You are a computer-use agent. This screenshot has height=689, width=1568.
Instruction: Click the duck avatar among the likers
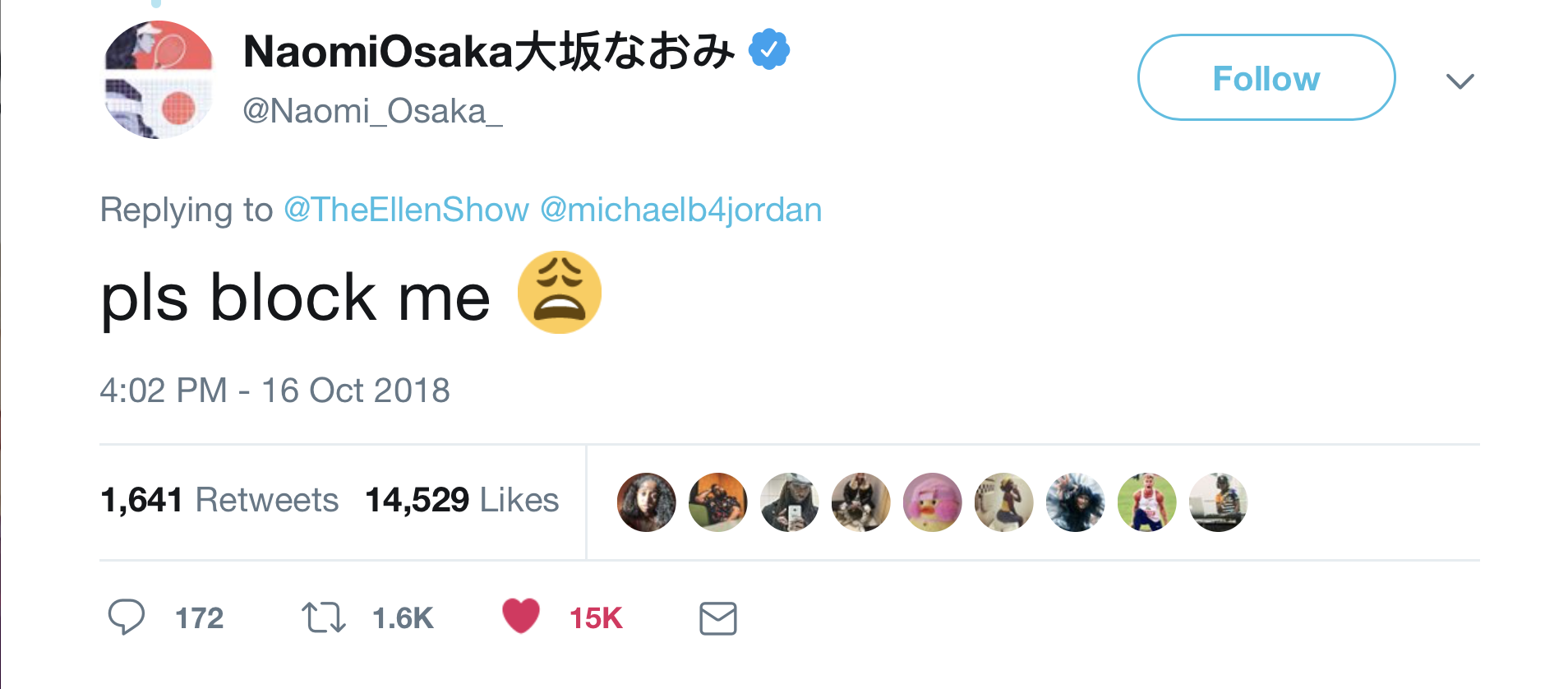(x=932, y=502)
